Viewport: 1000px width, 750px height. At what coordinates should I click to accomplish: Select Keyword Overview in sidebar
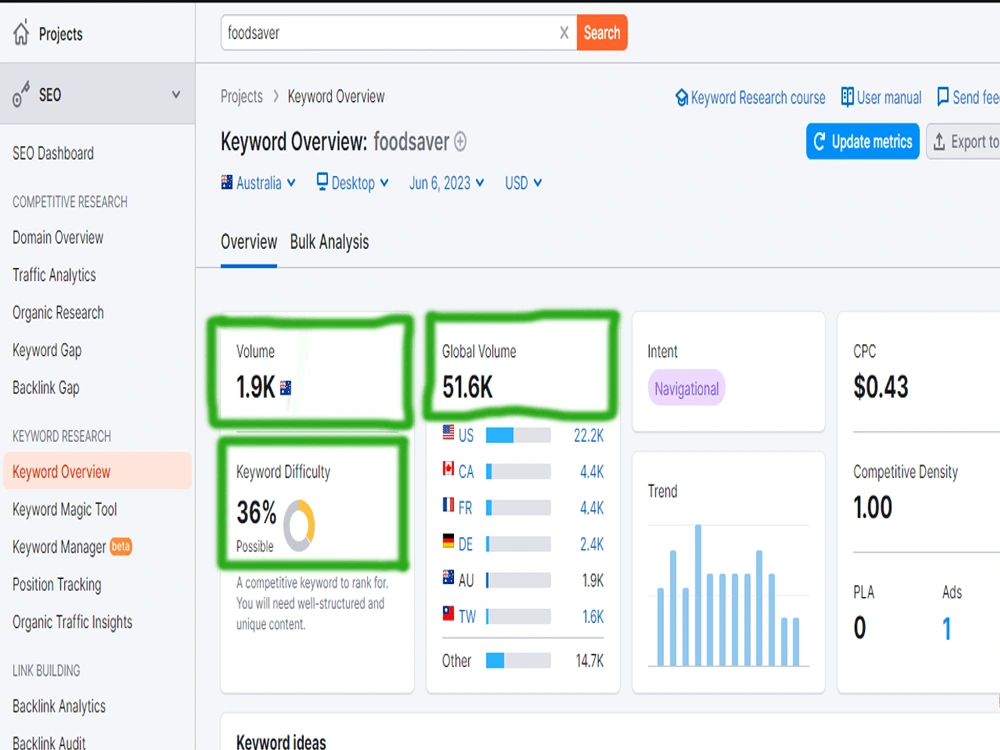[x=97, y=471]
